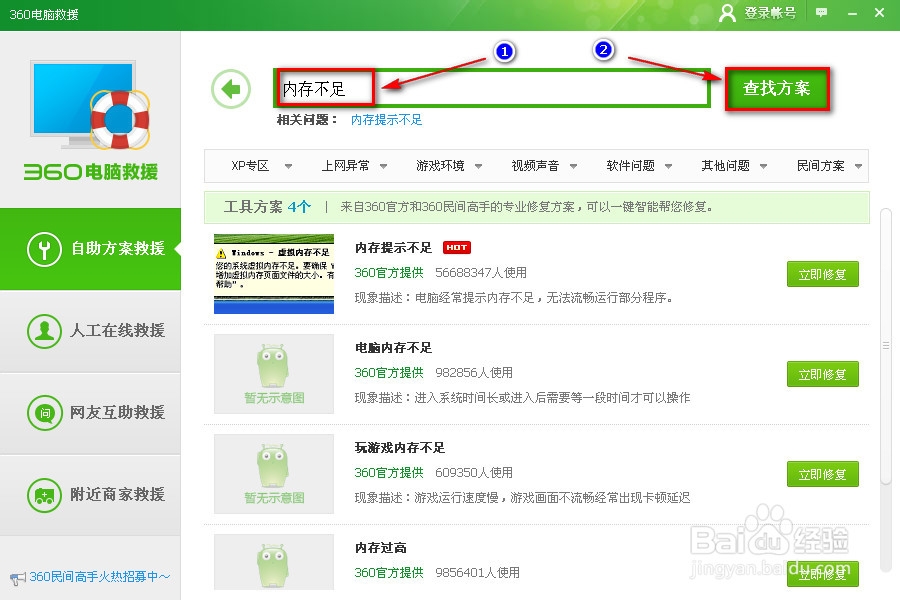Image resolution: width=900 pixels, height=600 pixels.
Task: Click 56688347人使用 usage count
Action: [481, 273]
